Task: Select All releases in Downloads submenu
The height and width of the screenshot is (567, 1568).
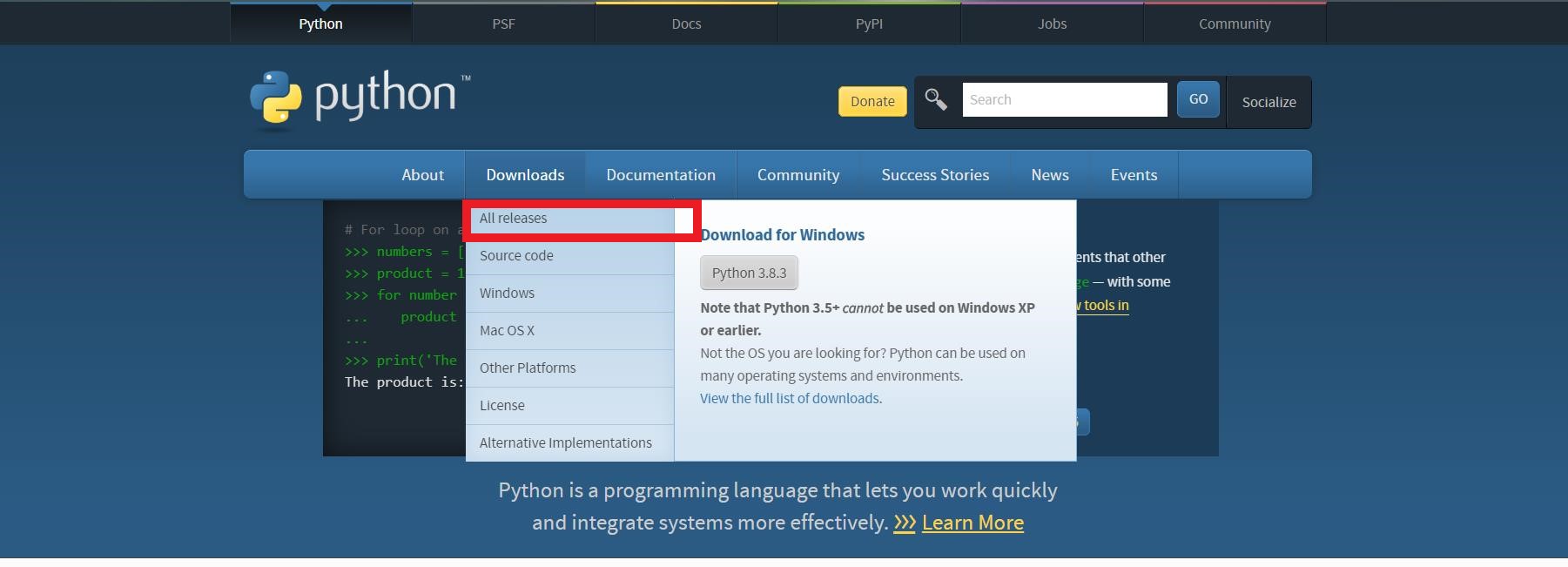Action: coord(570,219)
